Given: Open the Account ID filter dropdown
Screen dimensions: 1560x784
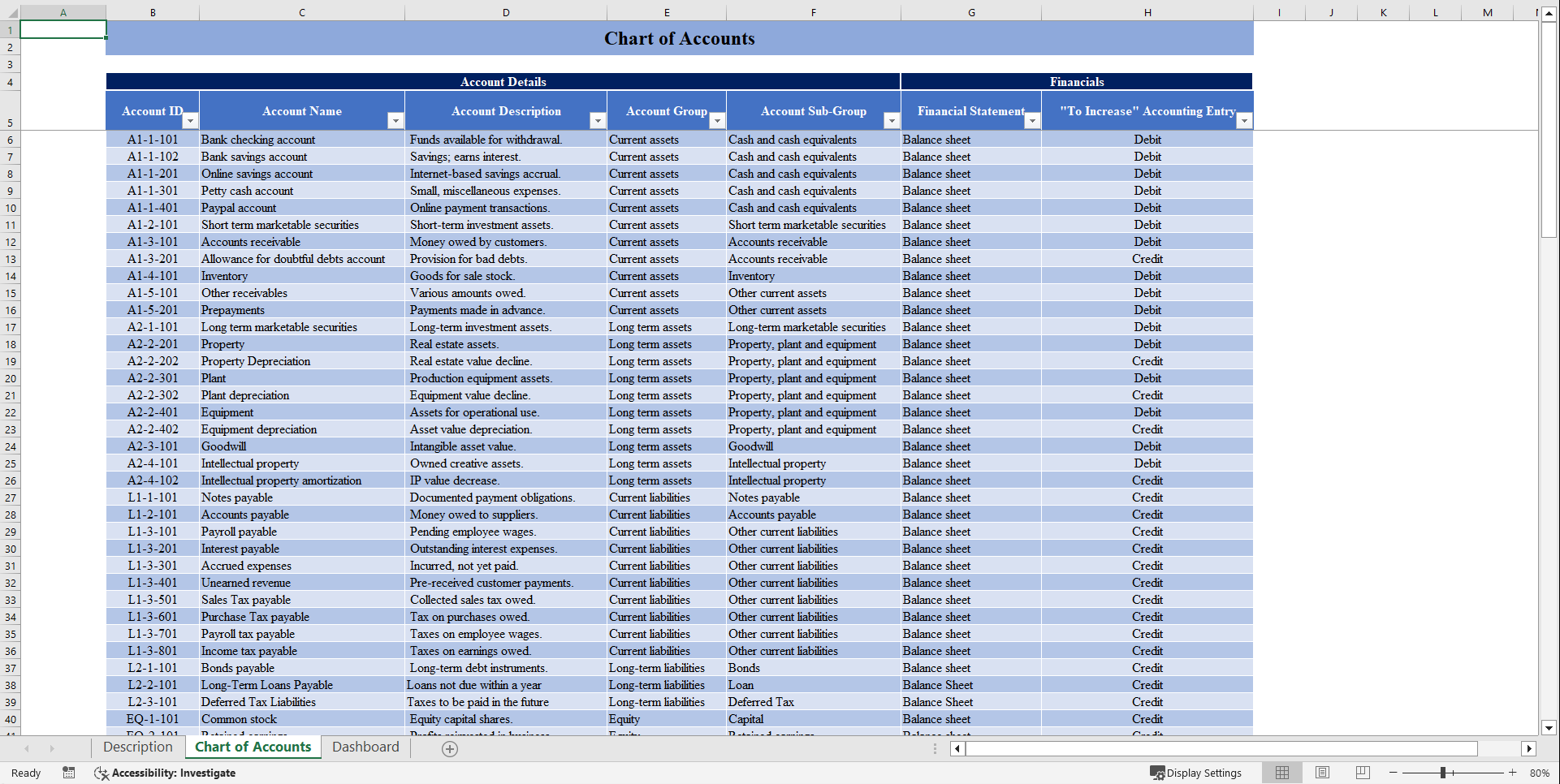Looking at the screenshot, I should 190,120.
